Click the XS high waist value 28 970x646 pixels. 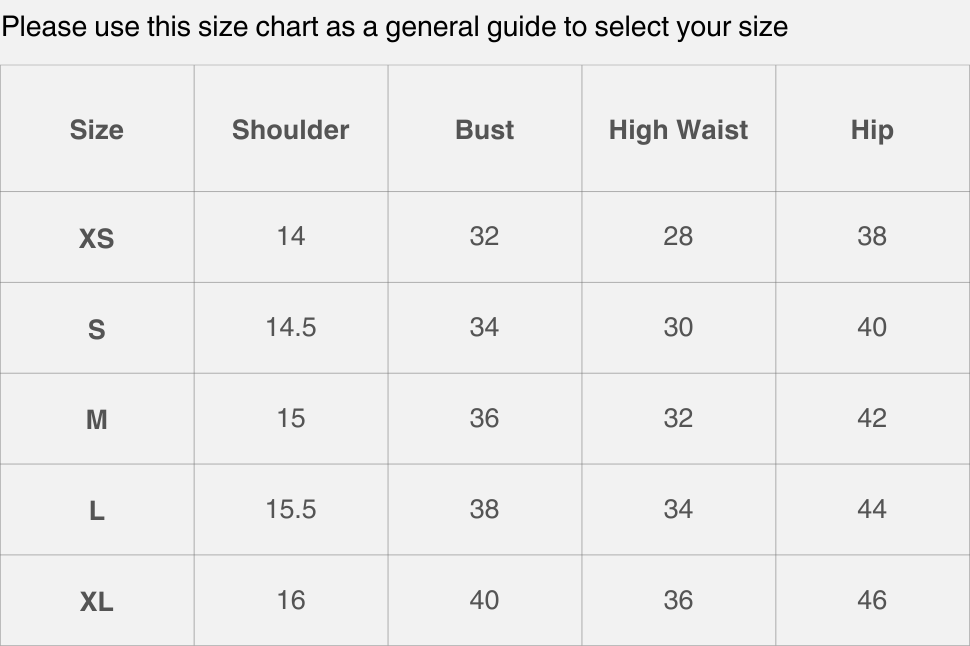pyautogui.click(x=678, y=237)
